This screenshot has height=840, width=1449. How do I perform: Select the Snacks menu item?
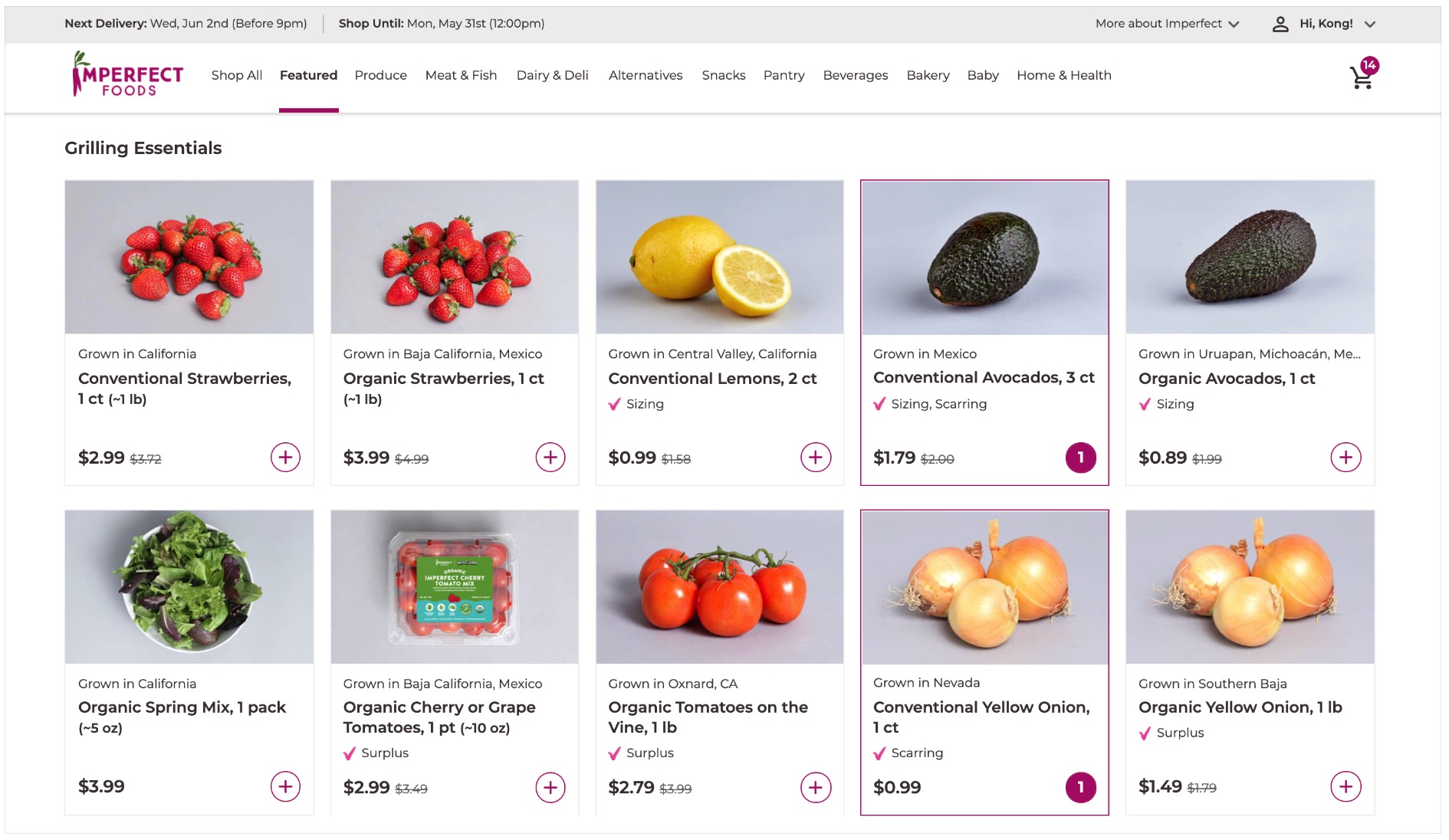click(723, 75)
